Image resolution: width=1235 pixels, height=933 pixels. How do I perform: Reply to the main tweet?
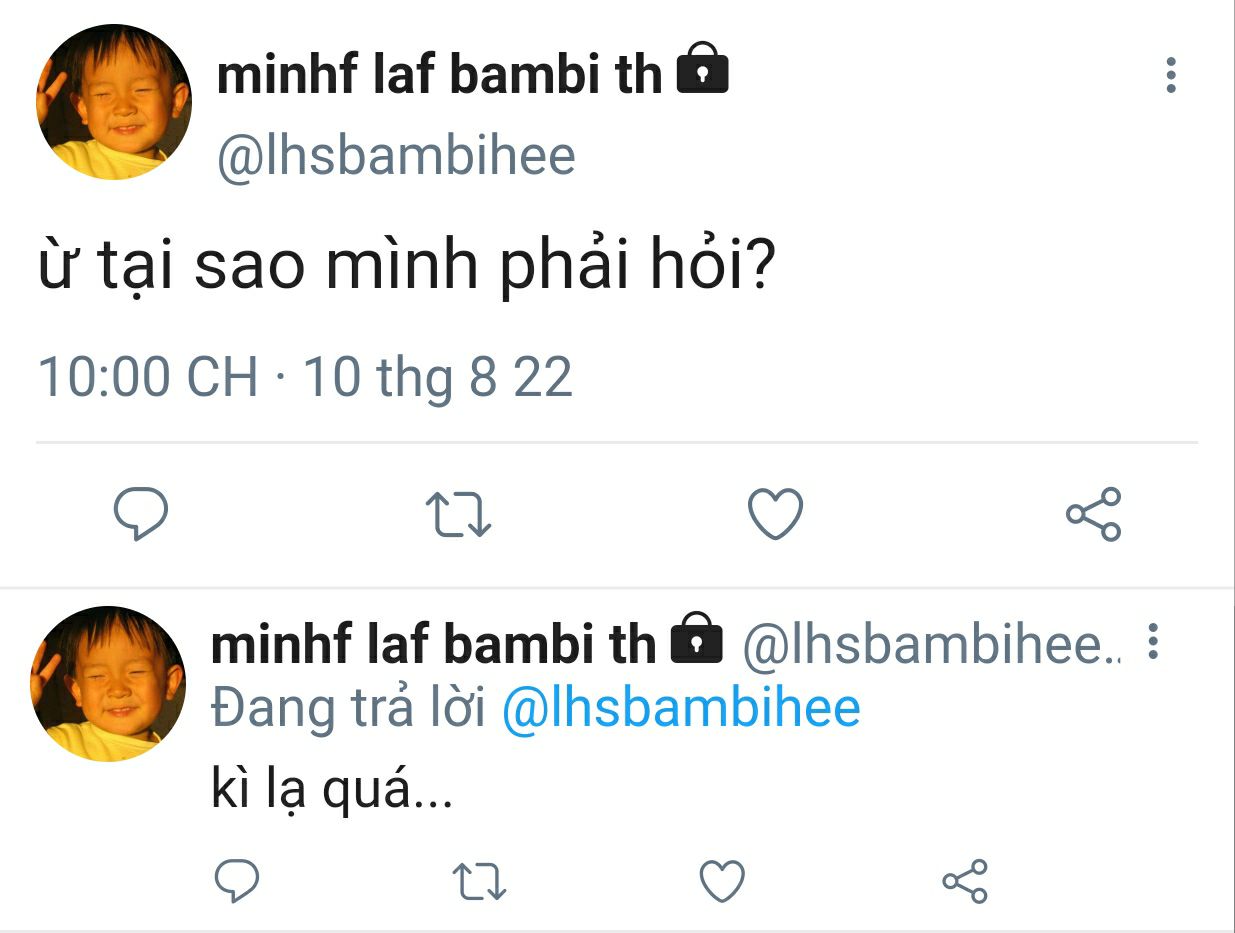[x=140, y=514]
